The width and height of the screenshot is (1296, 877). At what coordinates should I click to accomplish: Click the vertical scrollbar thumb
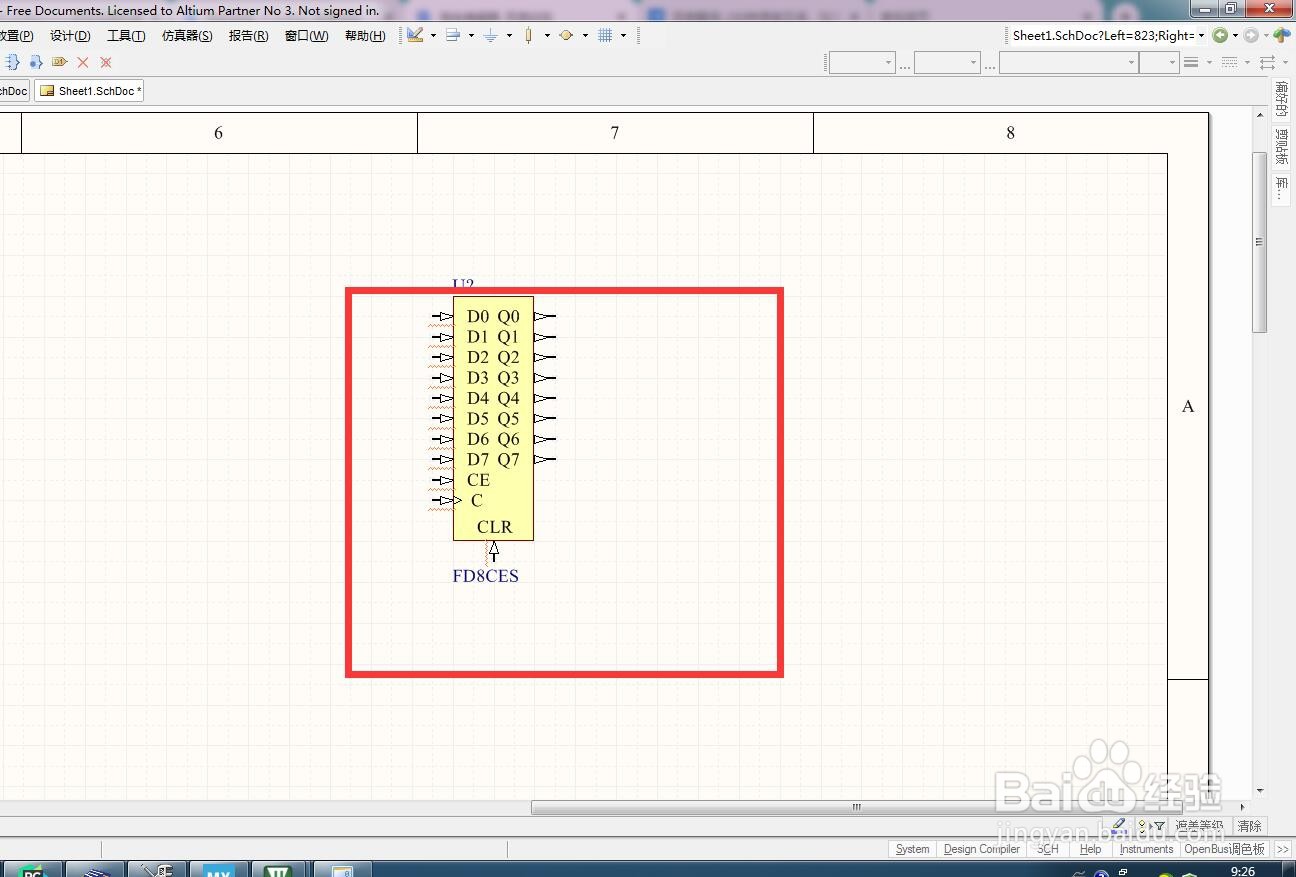tap(1260, 243)
